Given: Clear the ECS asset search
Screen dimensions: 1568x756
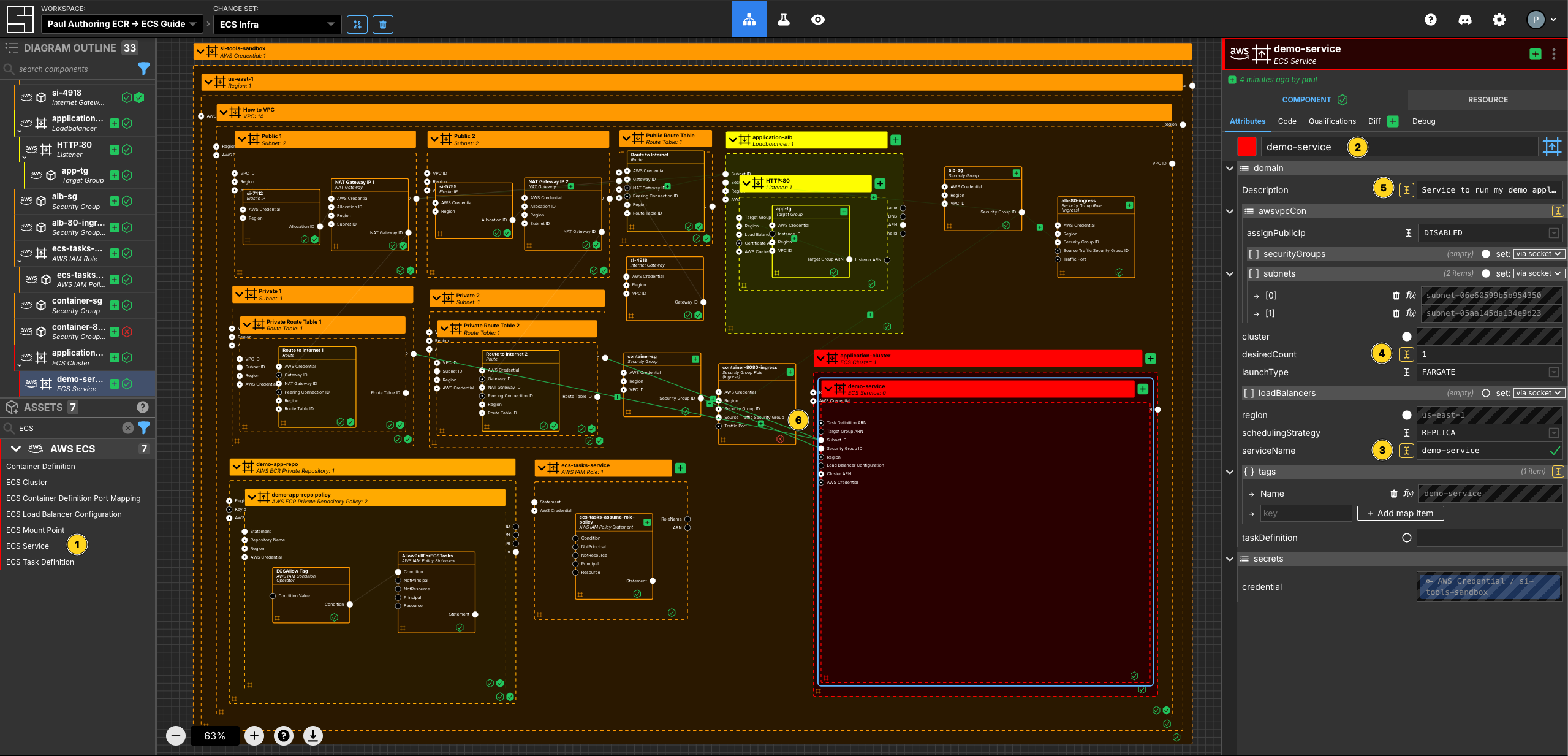Looking at the screenshot, I should point(127,428).
